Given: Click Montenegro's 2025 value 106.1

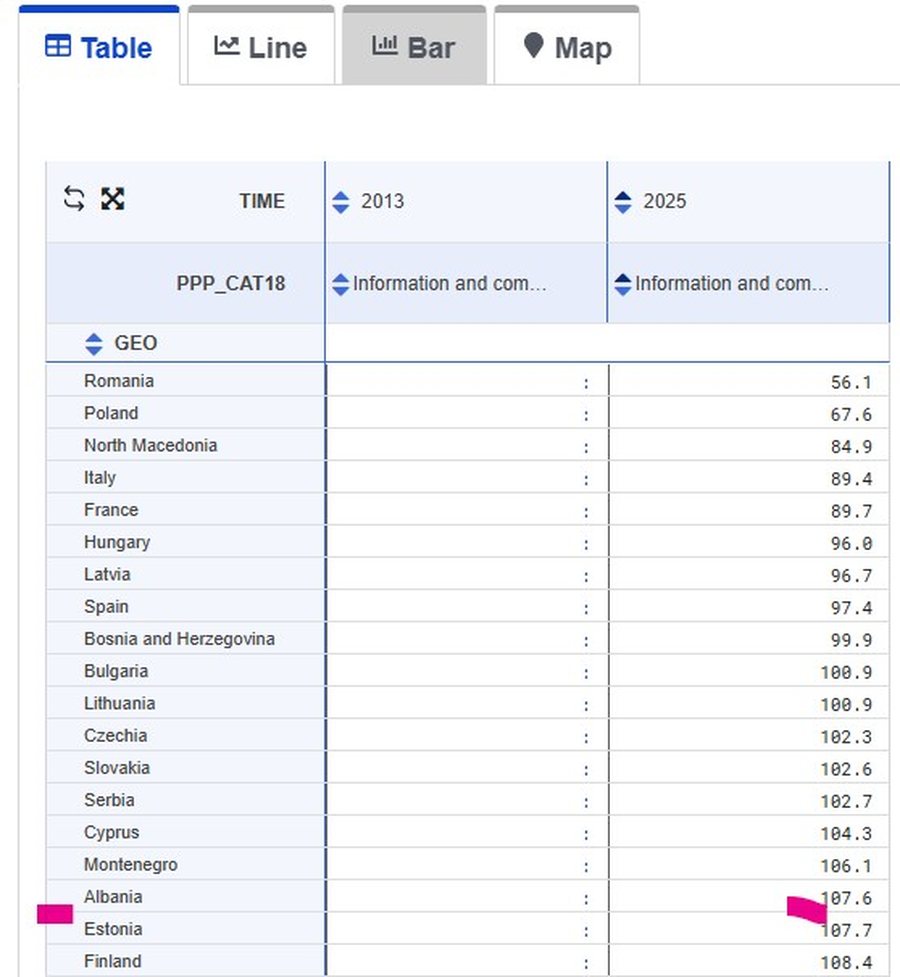Looking at the screenshot, I should (x=846, y=866).
